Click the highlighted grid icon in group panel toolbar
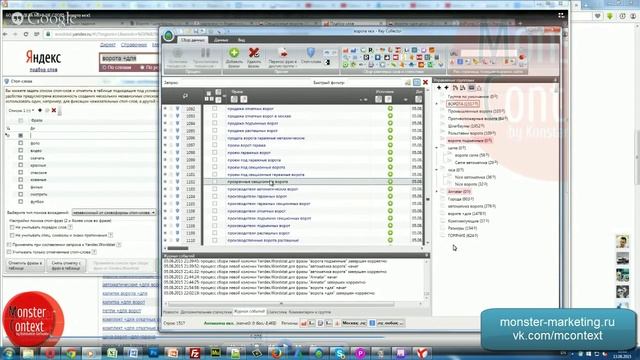The image size is (640, 360). tap(471, 88)
